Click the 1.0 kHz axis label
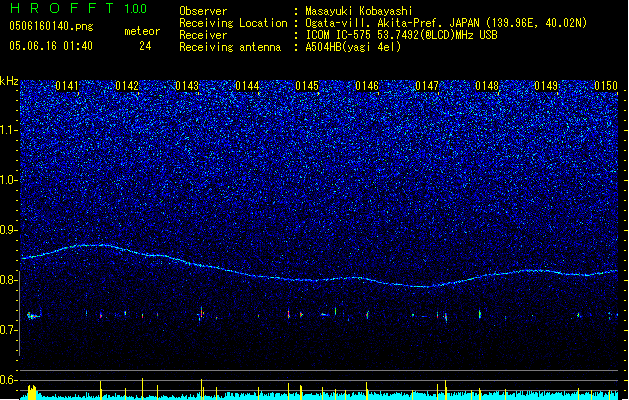Image resolution: width=629 pixels, height=400 pixels. point(8,180)
